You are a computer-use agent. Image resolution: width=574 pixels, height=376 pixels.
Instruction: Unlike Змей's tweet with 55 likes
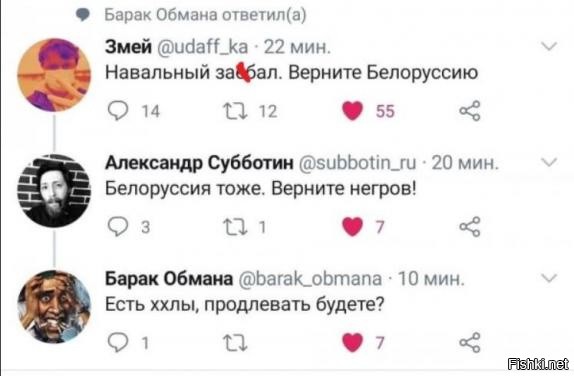[352, 111]
